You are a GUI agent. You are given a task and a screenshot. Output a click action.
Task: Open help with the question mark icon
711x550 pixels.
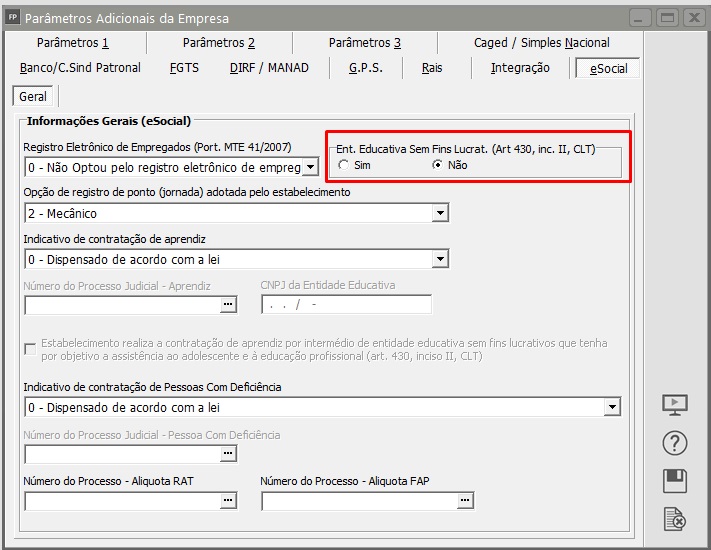pyautogui.click(x=675, y=443)
